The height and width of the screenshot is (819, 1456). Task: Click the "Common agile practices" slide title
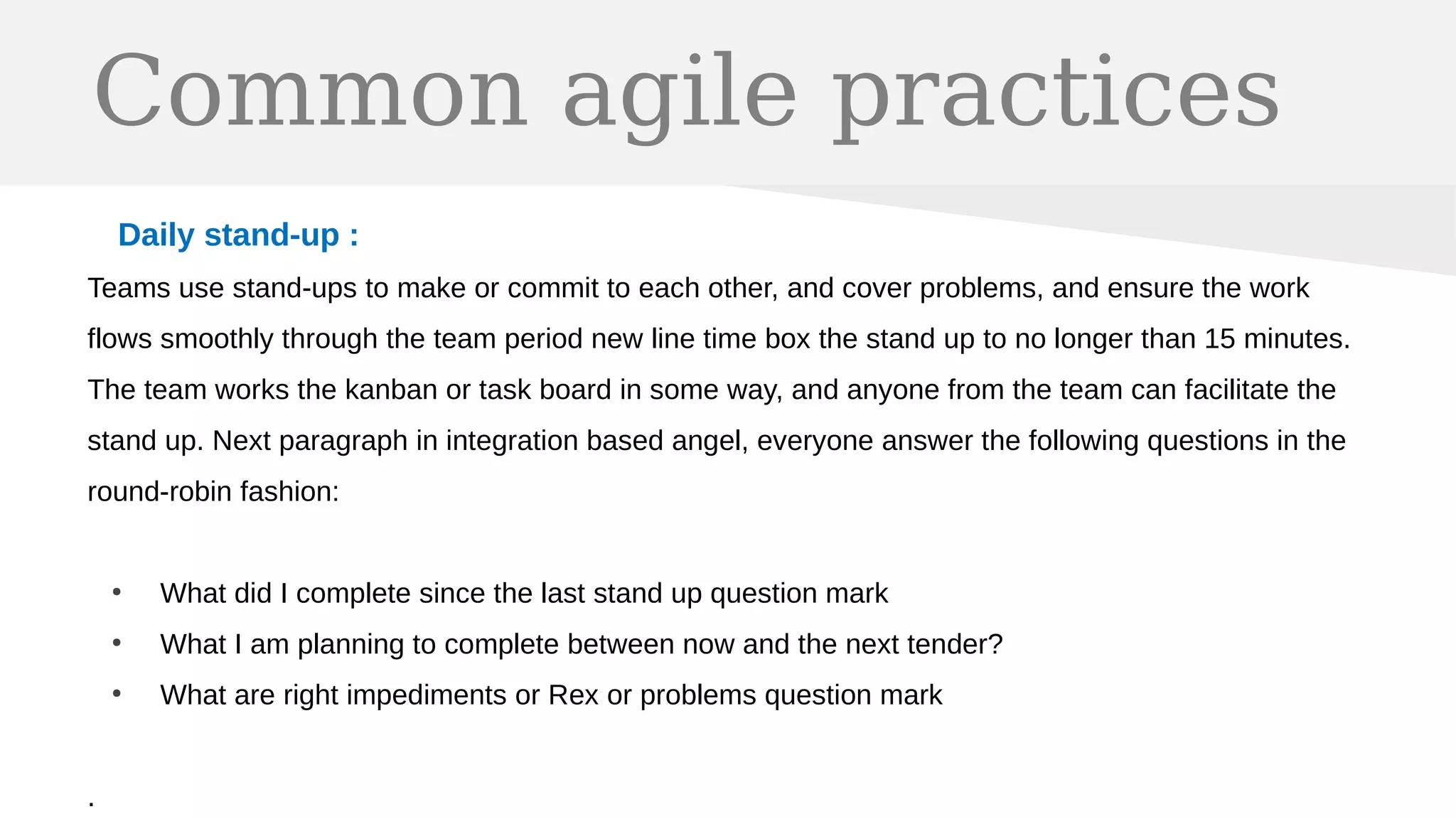[x=686, y=92]
